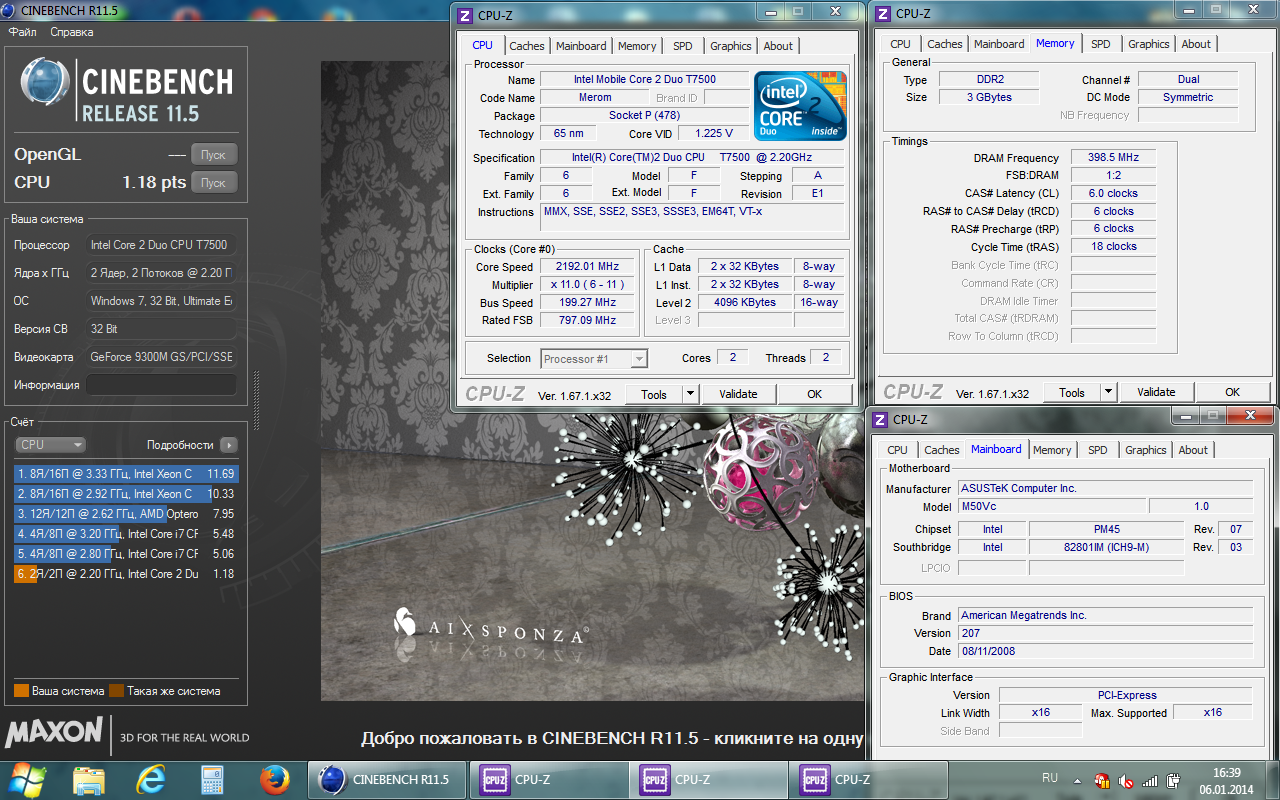Viewport: 1280px width, 800px height.
Task: Open the clock showing 16:39
Action: click(x=1226, y=780)
